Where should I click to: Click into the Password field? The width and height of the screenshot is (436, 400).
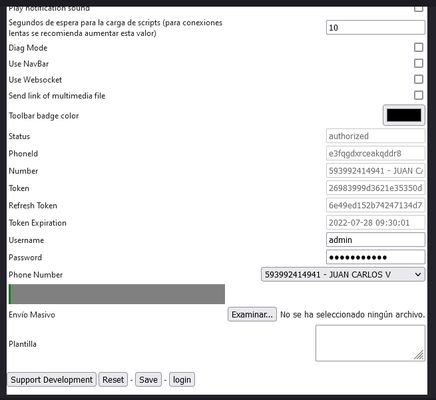(375, 257)
